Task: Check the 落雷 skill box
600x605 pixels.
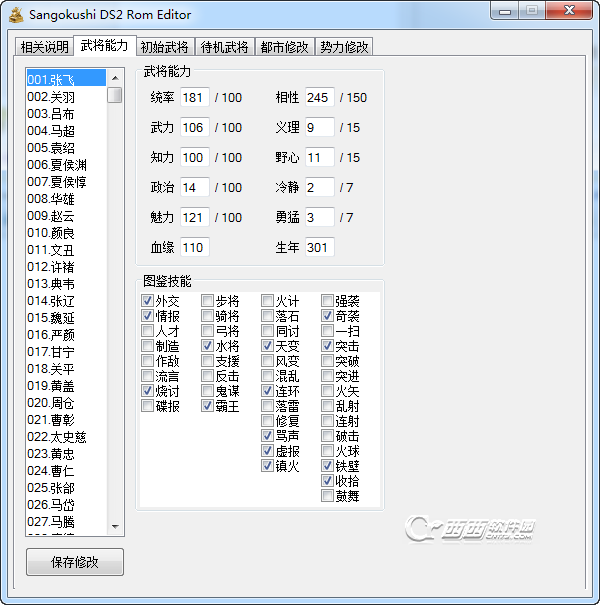Action: pos(267,406)
